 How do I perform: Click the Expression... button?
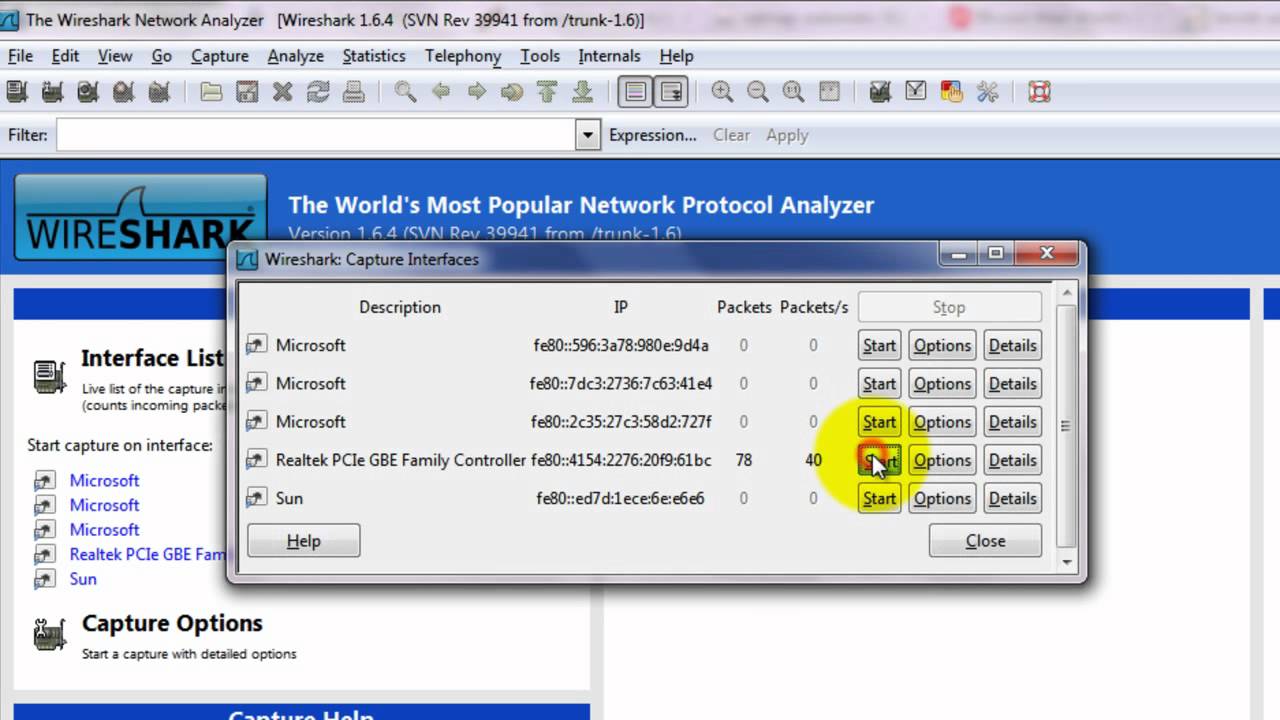pyautogui.click(x=652, y=135)
